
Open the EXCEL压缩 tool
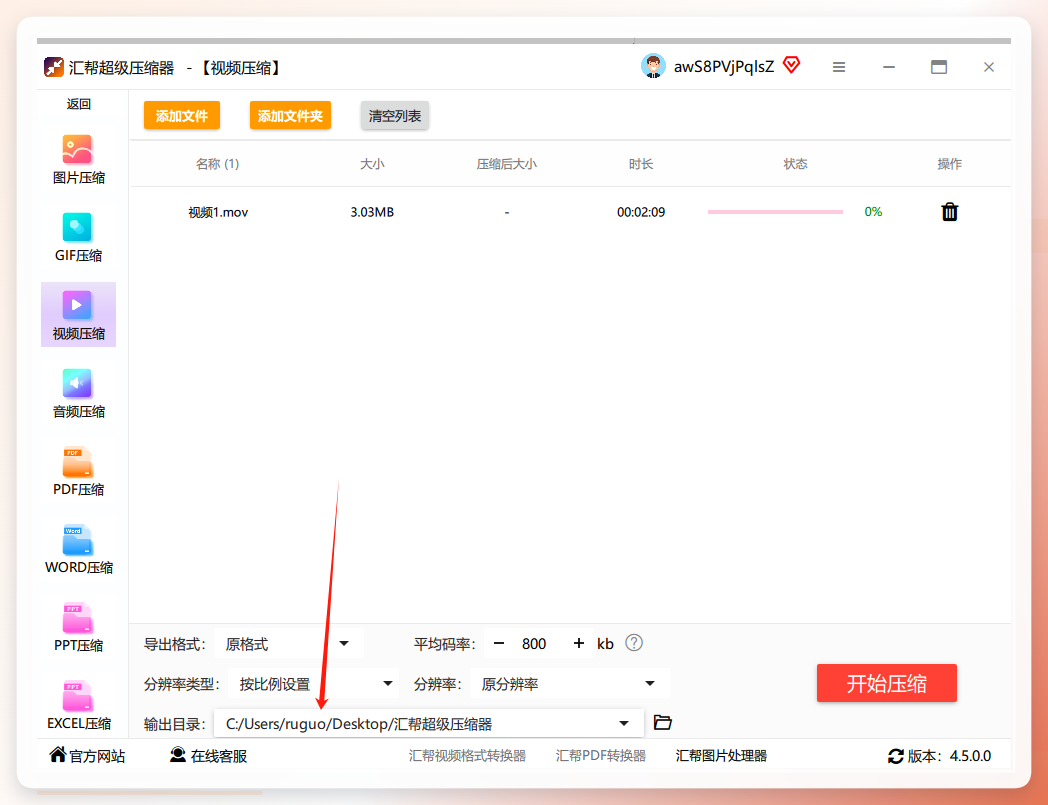[78, 705]
